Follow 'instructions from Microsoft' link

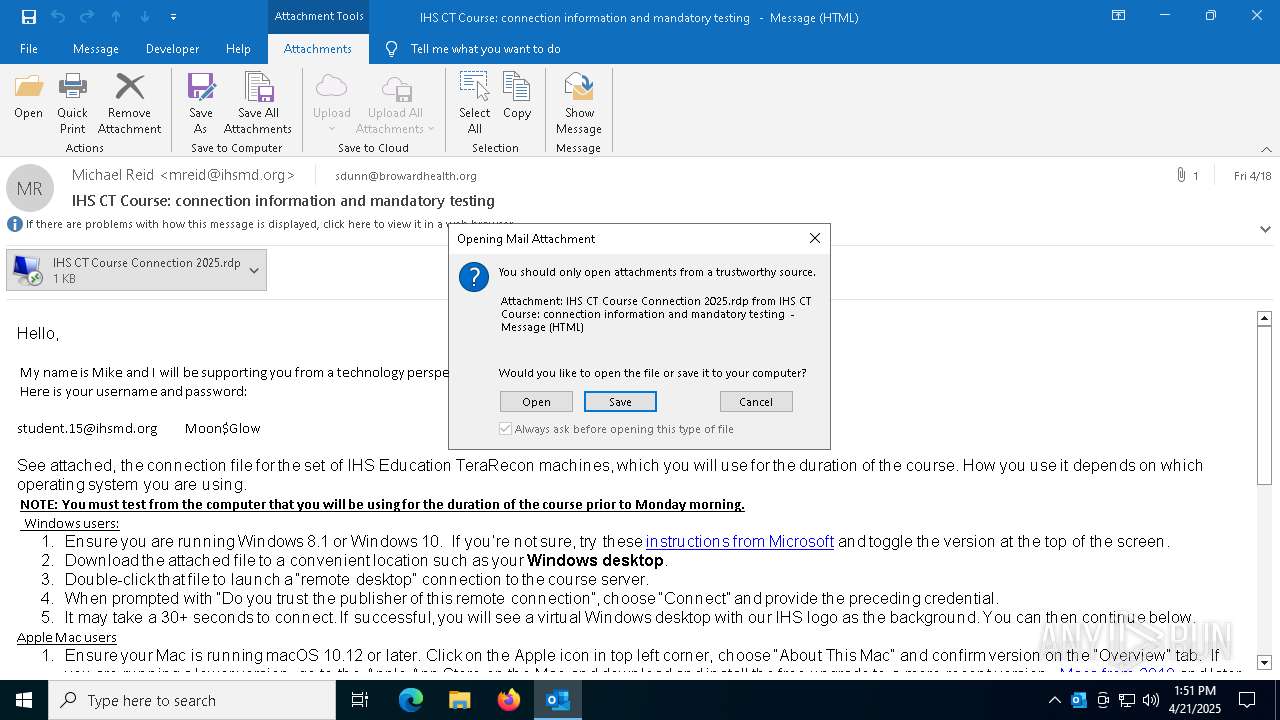740,541
